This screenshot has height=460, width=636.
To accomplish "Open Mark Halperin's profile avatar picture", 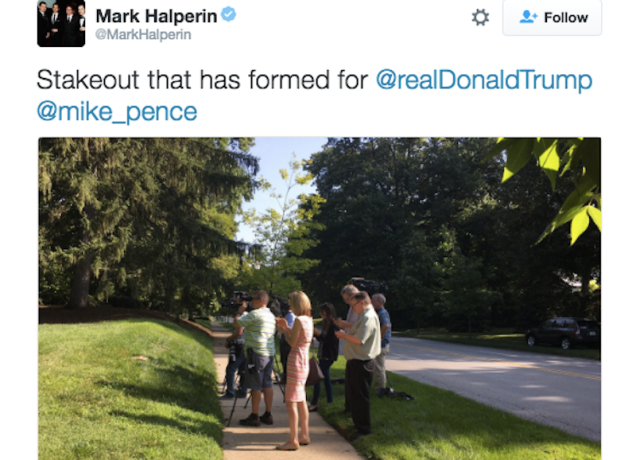I will pyautogui.click(x=61, y=24).
